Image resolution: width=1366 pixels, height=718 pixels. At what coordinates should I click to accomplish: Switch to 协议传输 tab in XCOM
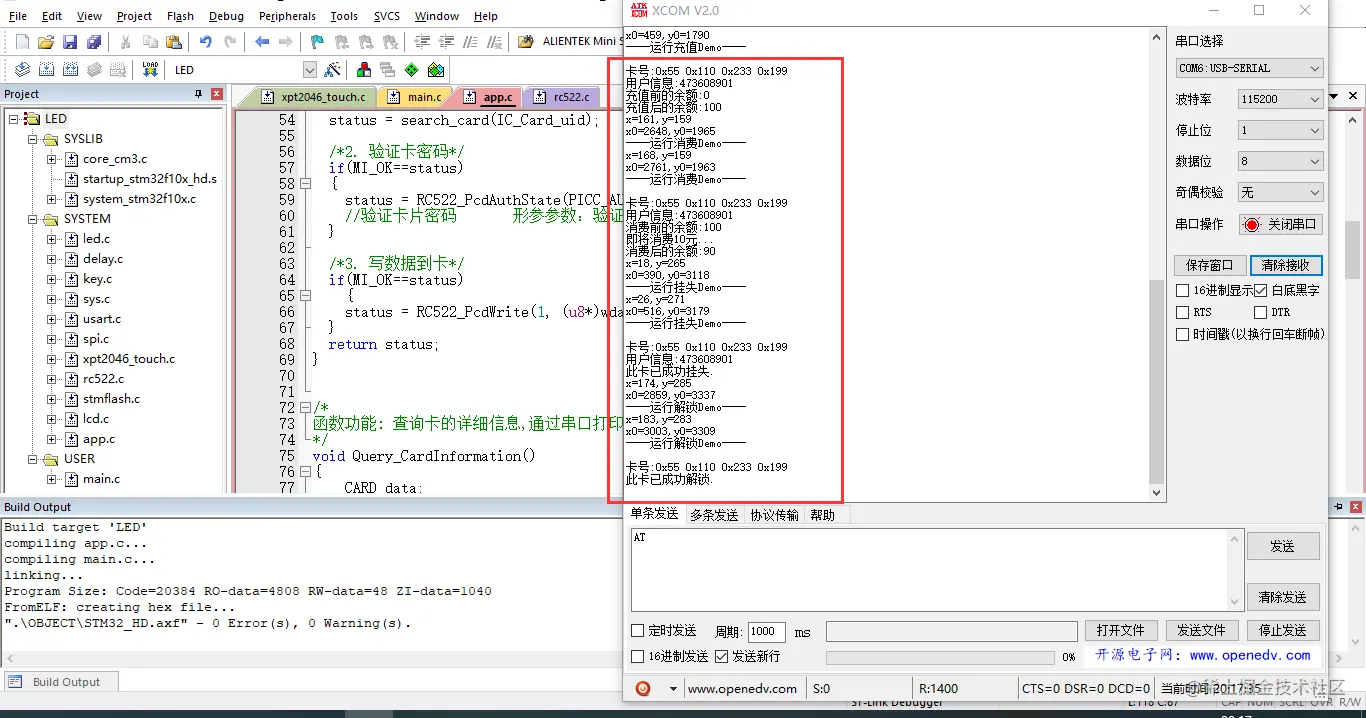click(775, 515)
